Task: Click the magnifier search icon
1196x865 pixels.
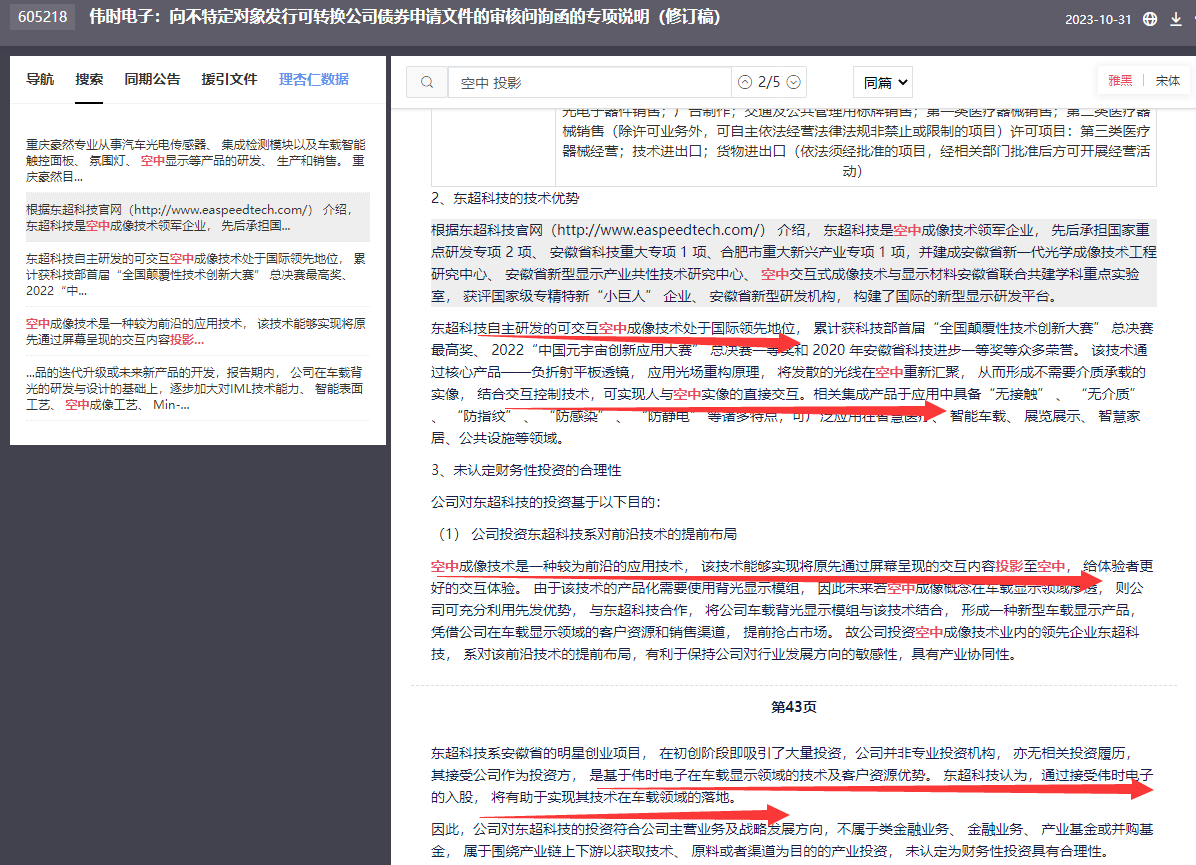Action: tap(427, 82)
